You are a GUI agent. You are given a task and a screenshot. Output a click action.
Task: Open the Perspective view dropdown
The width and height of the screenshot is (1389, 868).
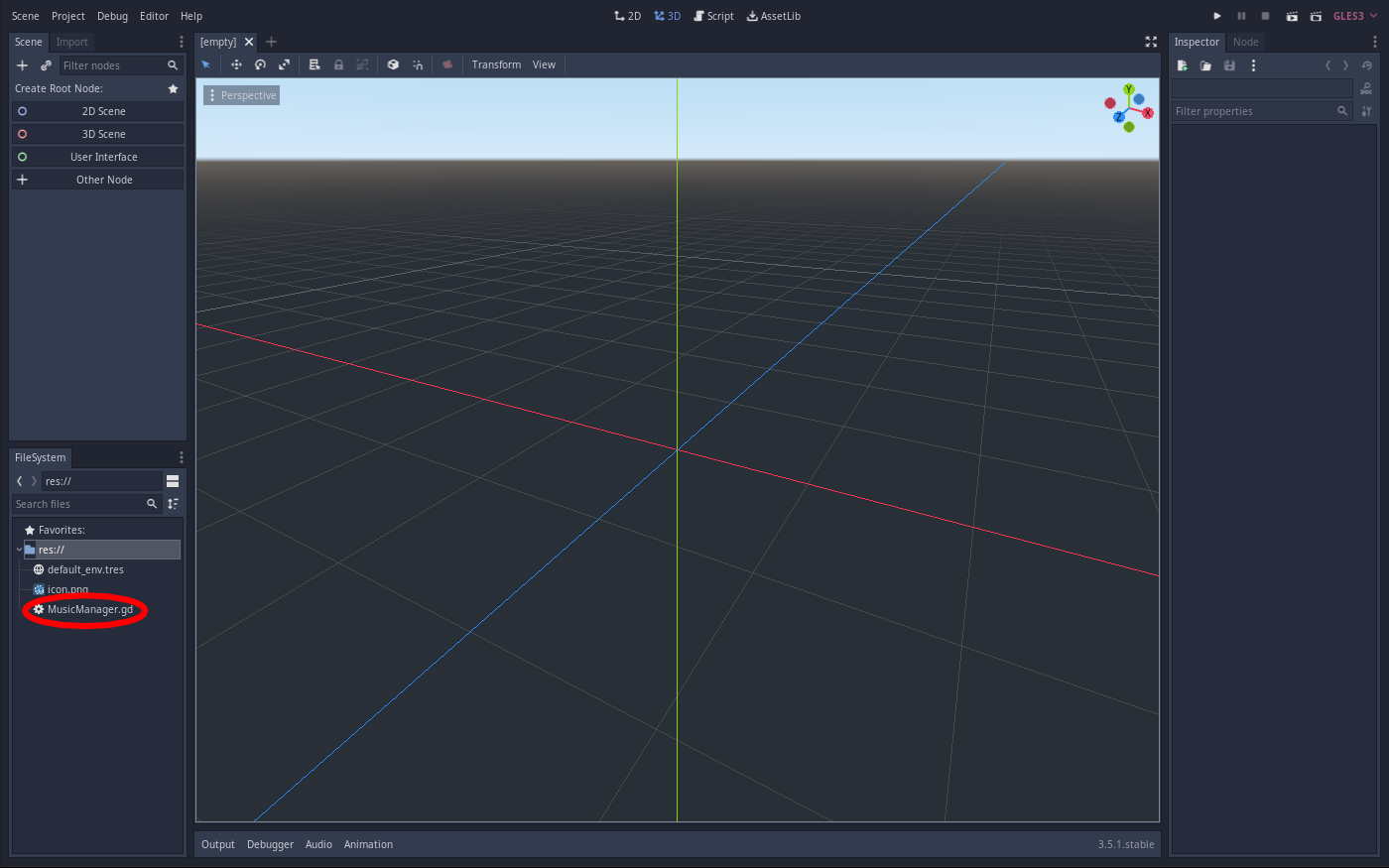point(241,95)
